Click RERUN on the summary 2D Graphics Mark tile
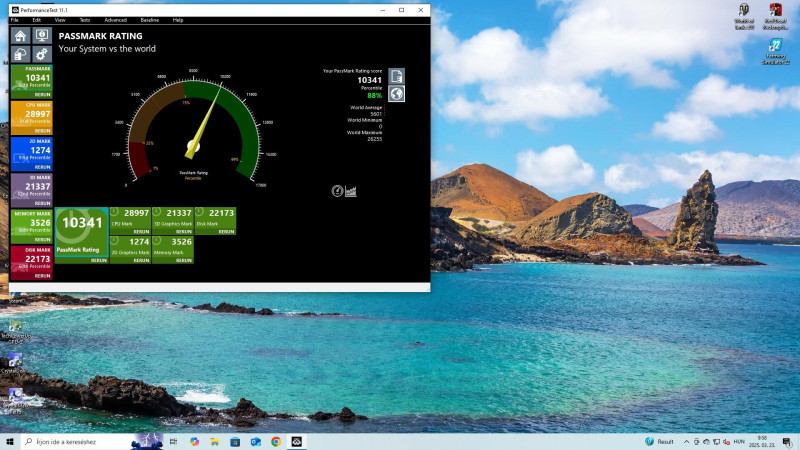Screen dimensions: 800x450 point(141,260)
